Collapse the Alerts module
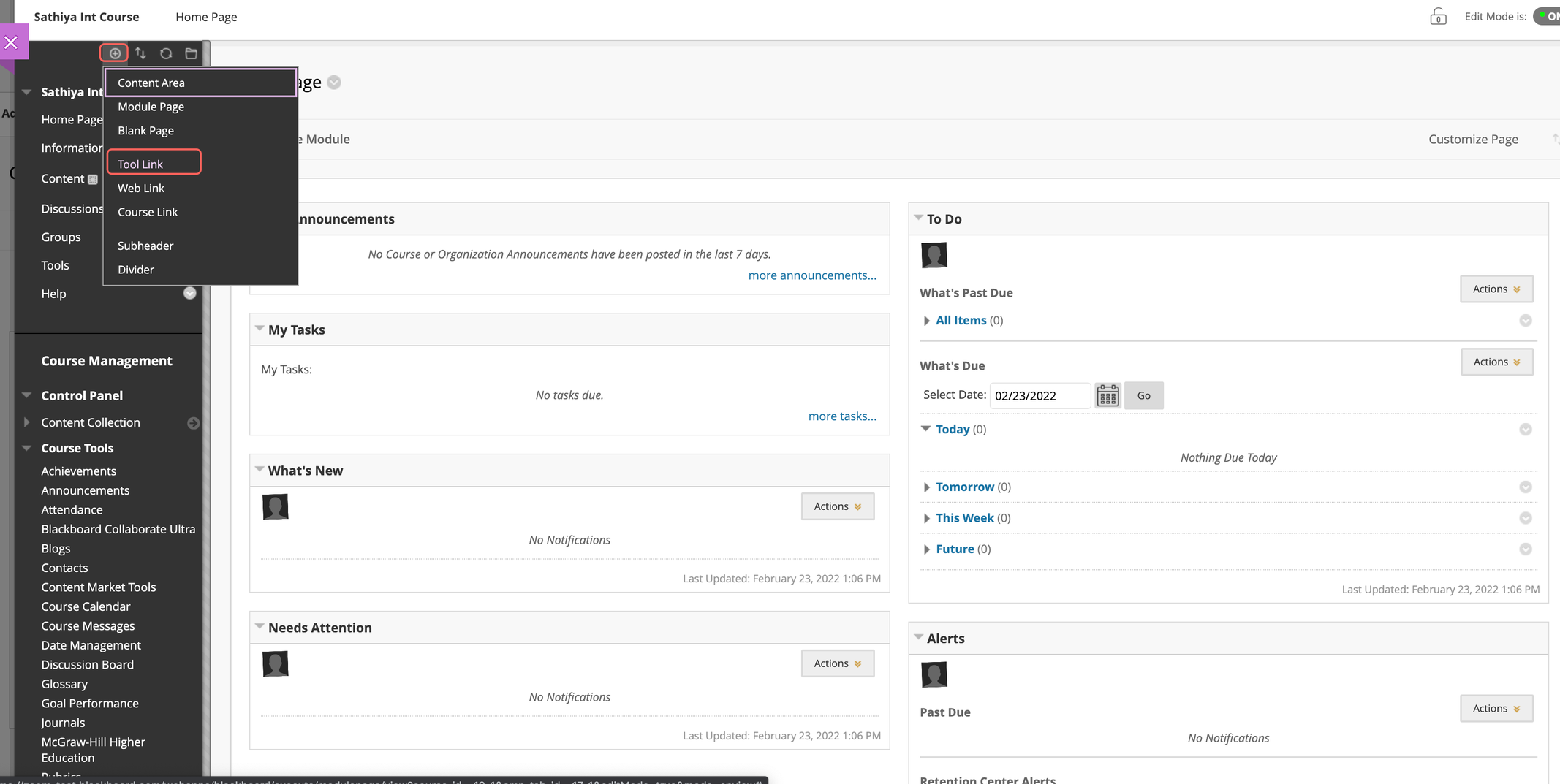The height and width of the screenshot is (784, 1560). [918, 638]
